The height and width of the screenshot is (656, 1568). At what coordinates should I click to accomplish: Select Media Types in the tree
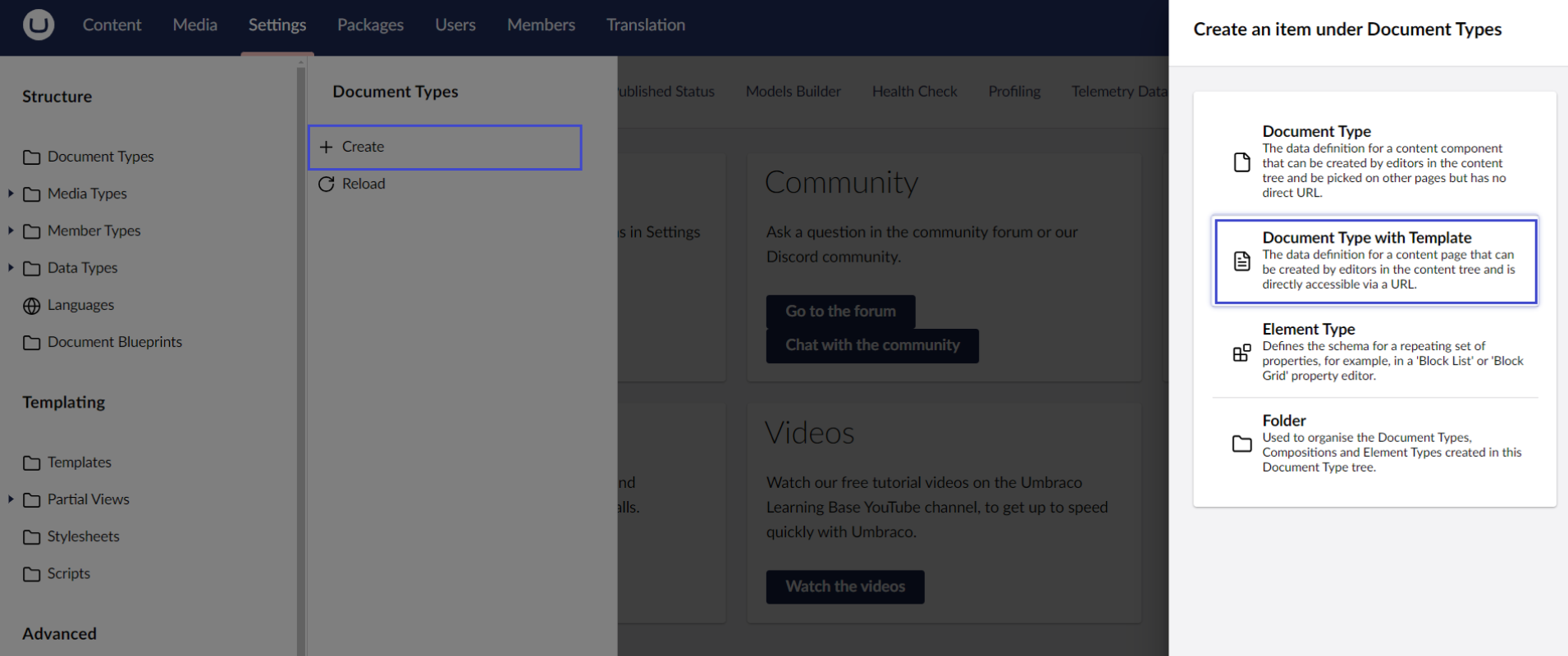[87, 194]
